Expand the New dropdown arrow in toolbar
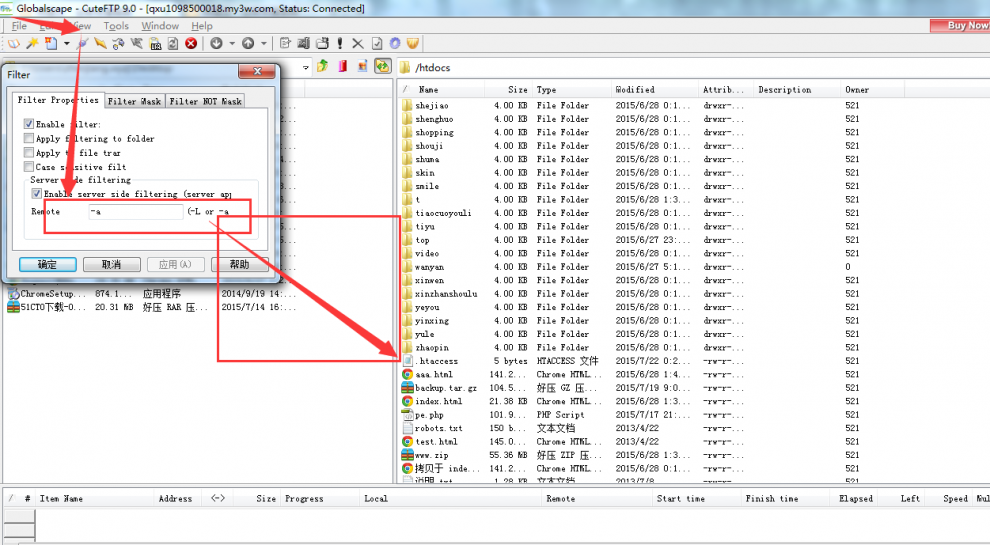The height and width of the screenshot is (545, 990). coord(66,44)
